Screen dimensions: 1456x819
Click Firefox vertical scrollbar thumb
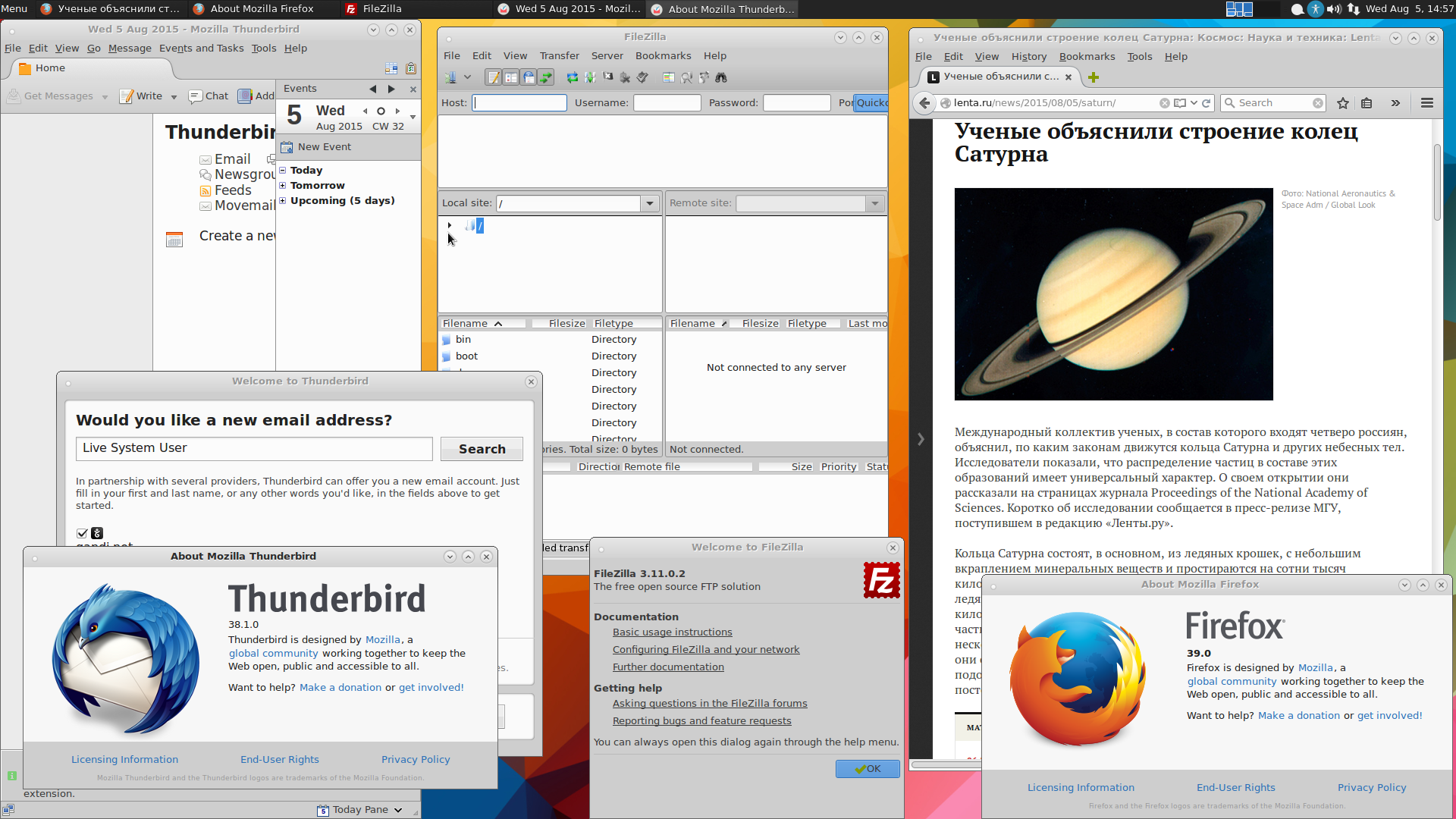pyautogui.click(x=1437, y=182)
